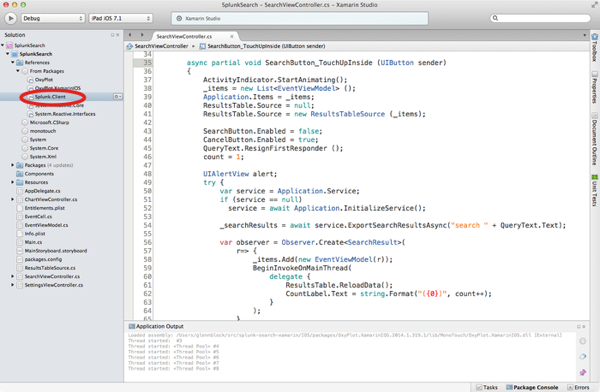Screen dimensions: 600x392
Task: Select the SplunkSearch solution icon
Action: click(10, 45)
